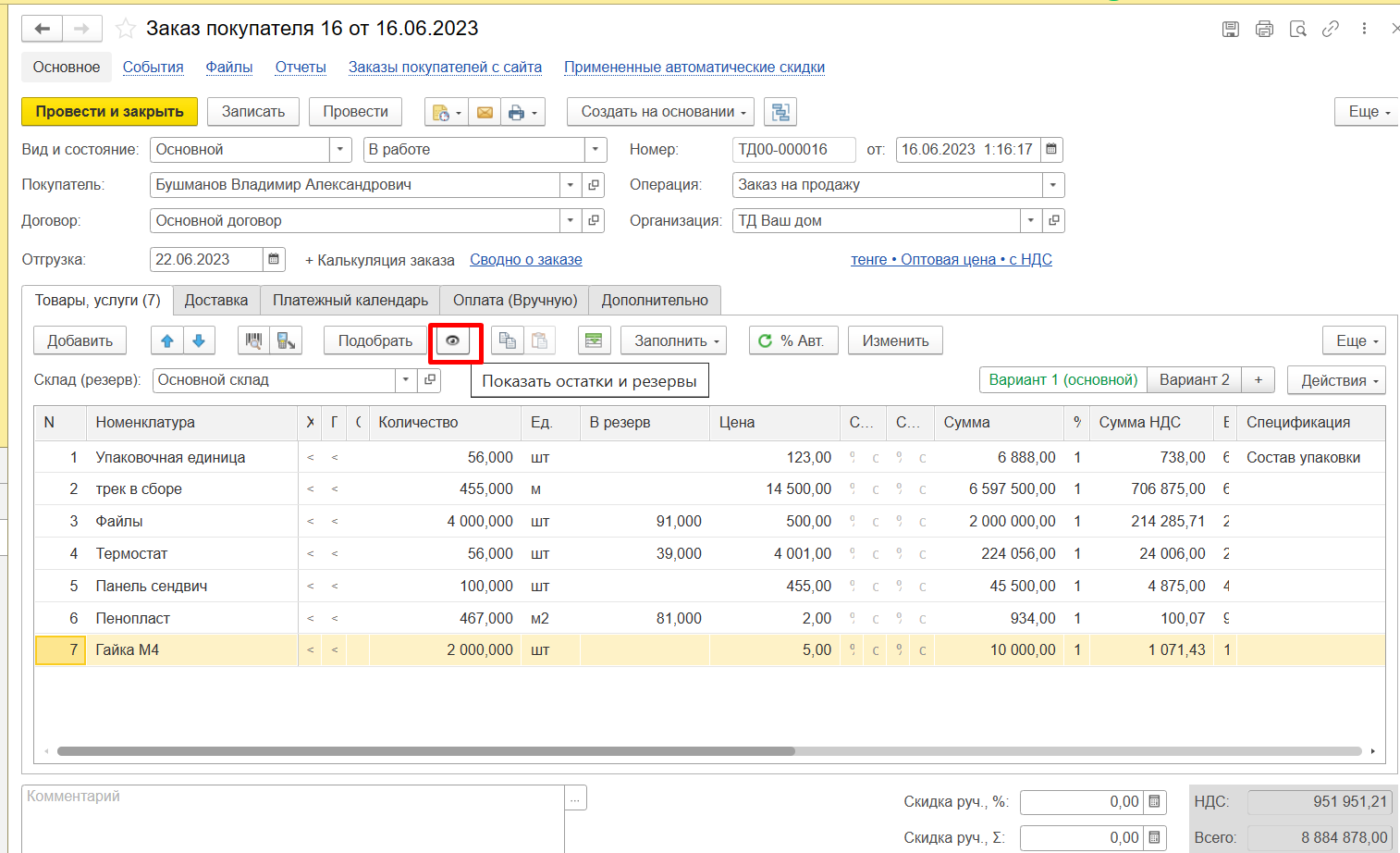Viewport: 1400px width, 853px height.
Task: Switch to the Доставка tab
Action: tap(216, 301)
